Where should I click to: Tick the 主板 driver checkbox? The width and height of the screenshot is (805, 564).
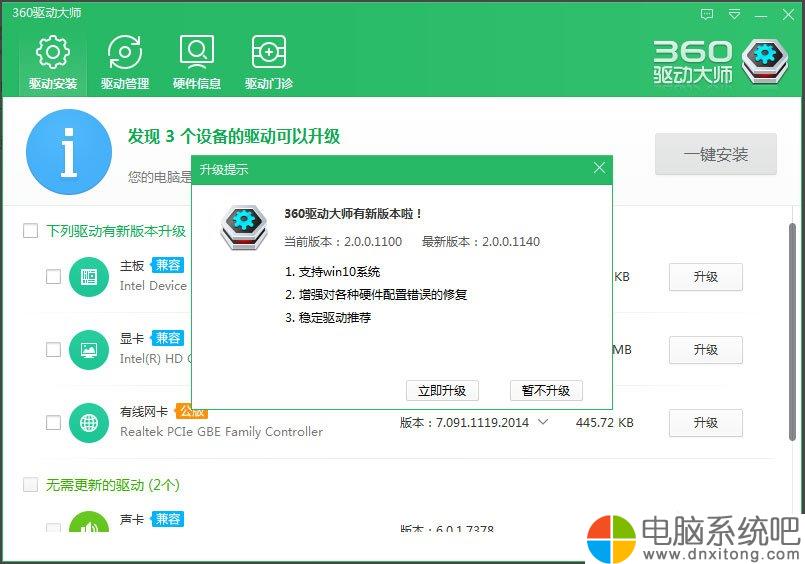[x=53, y=277]
